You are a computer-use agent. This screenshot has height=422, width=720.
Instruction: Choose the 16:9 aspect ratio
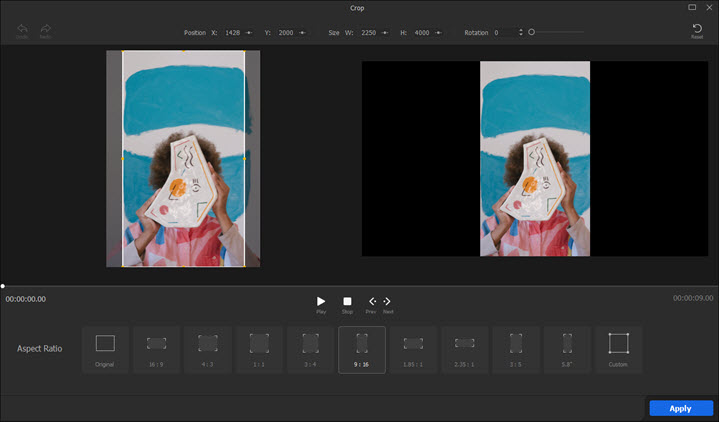tap(156, 348)
